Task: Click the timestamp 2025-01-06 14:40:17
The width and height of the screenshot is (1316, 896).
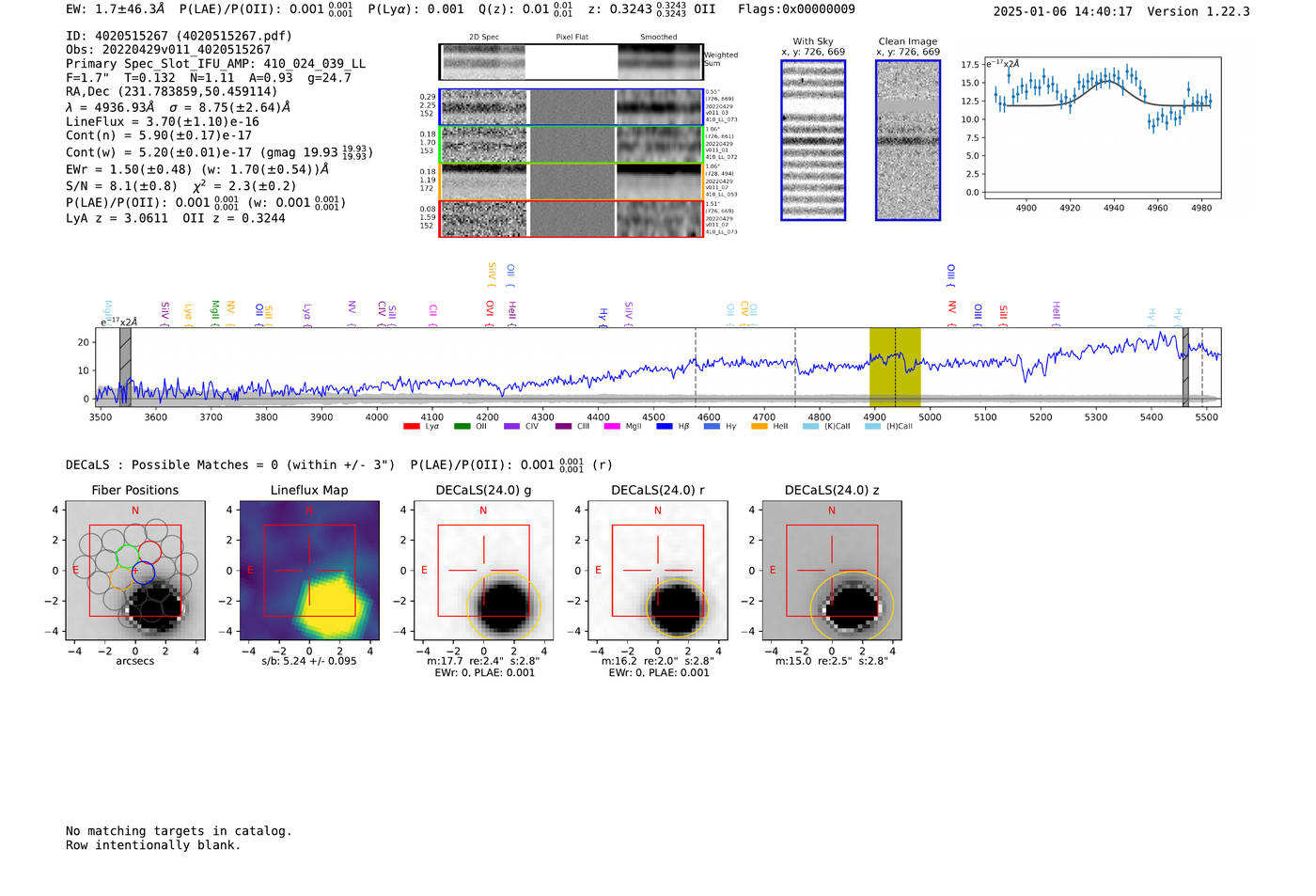Action: 1063,12
